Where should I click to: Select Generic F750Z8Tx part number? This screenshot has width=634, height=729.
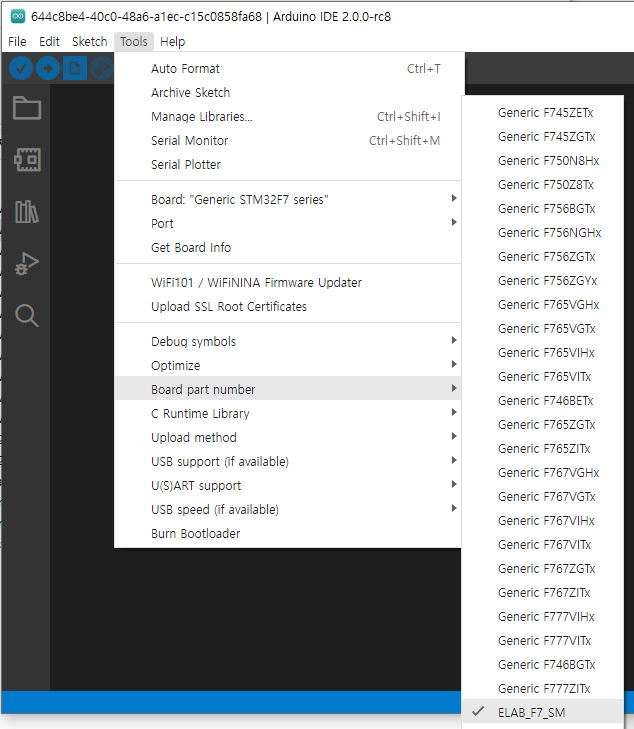[x=542, y=185]
